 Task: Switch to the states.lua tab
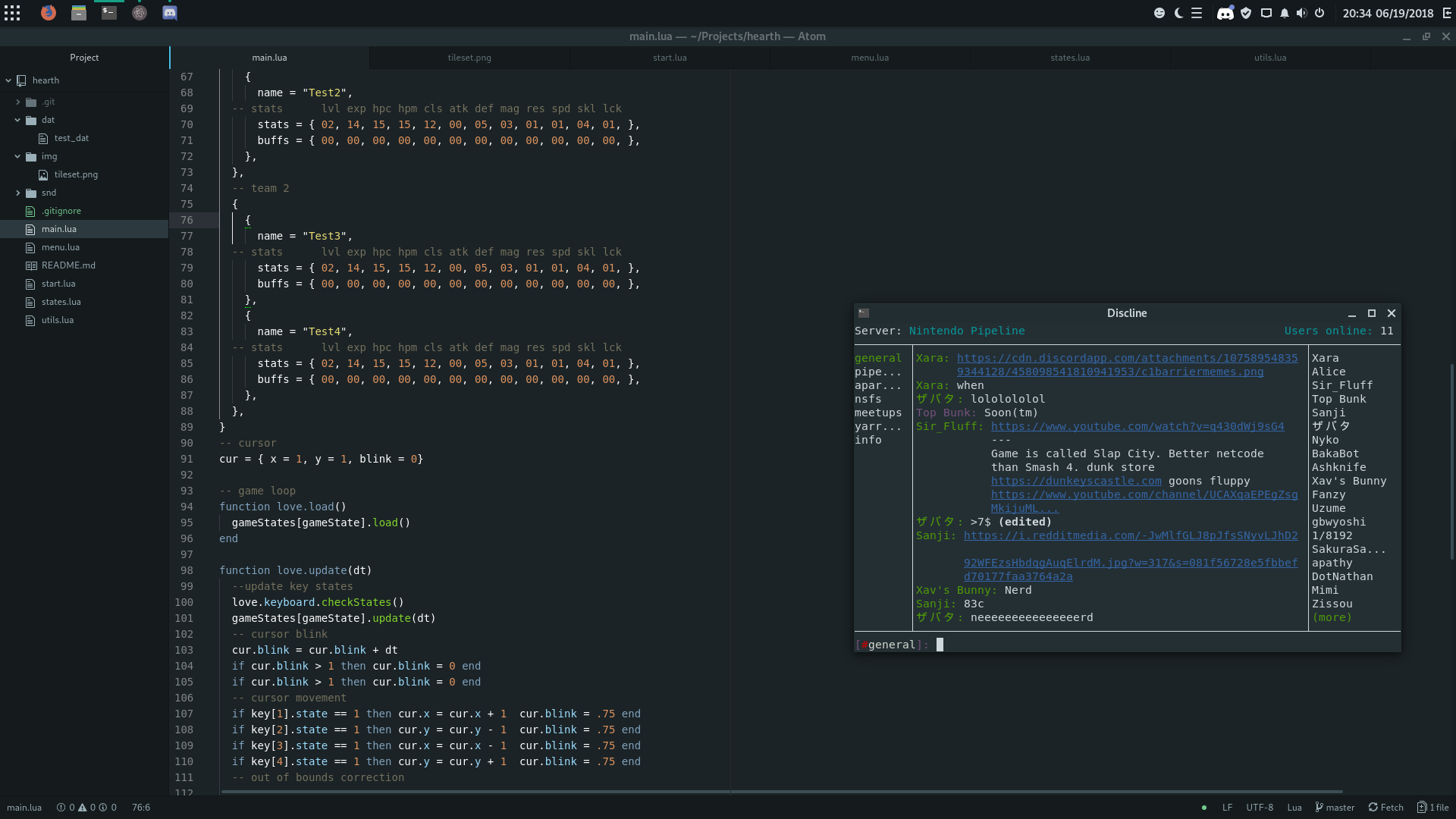point(1070,58)
